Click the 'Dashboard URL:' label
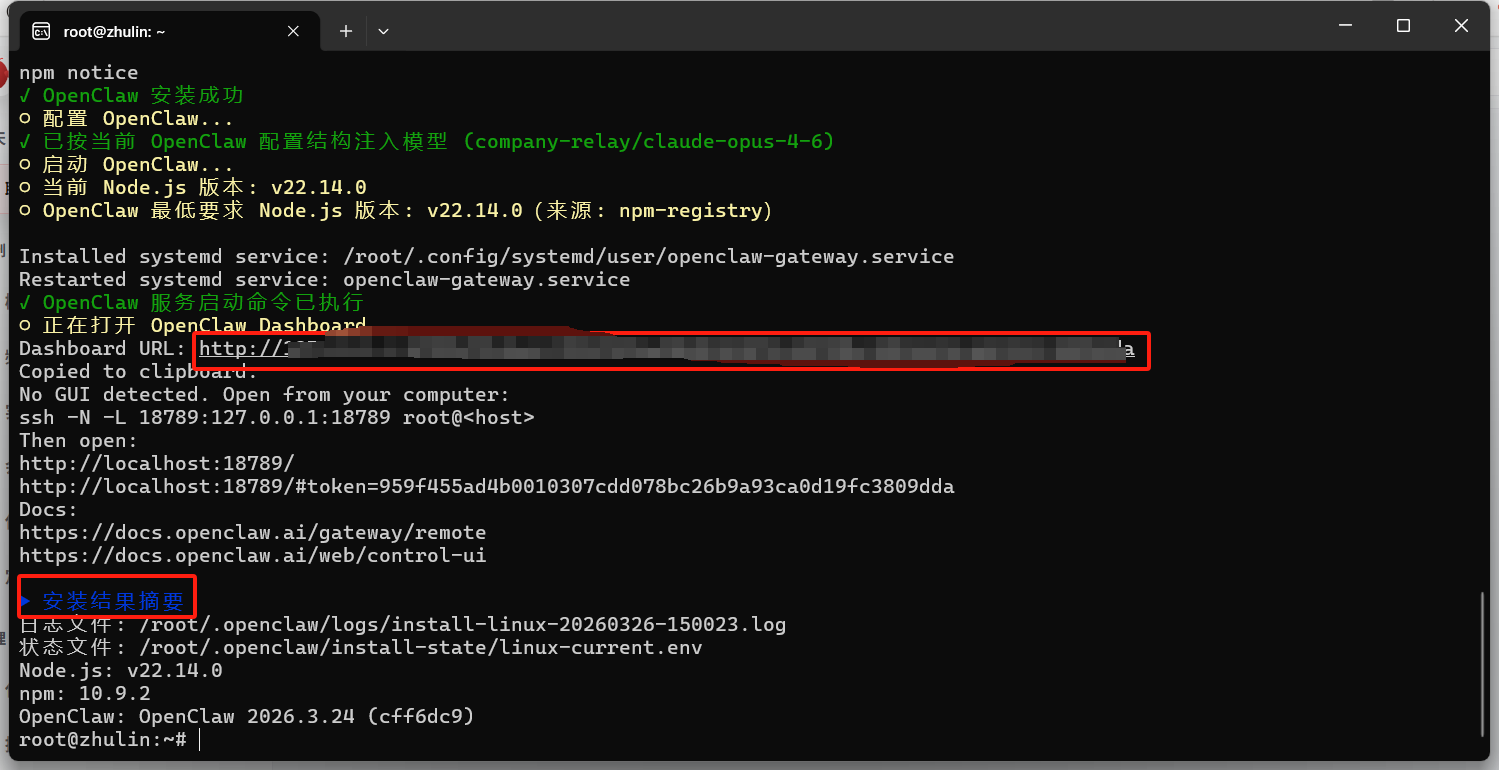The width and height of the screenshot is (1499, 770). coord(103,349)
